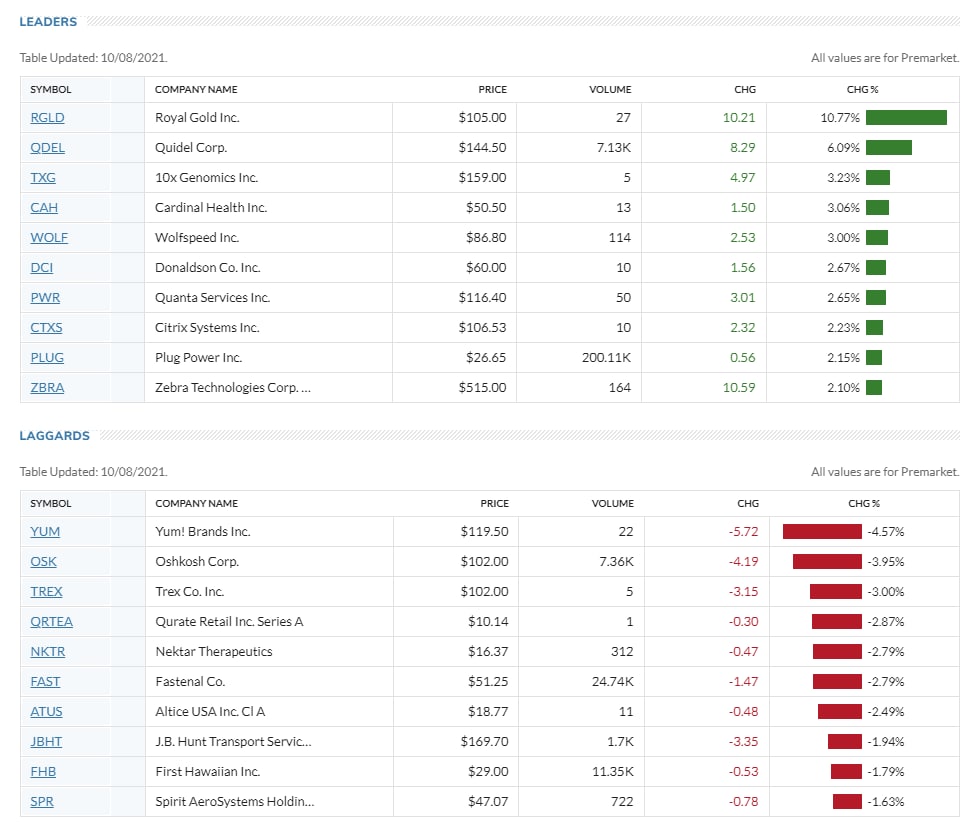Click the Laggards table CHG % column header

[864, 504]
